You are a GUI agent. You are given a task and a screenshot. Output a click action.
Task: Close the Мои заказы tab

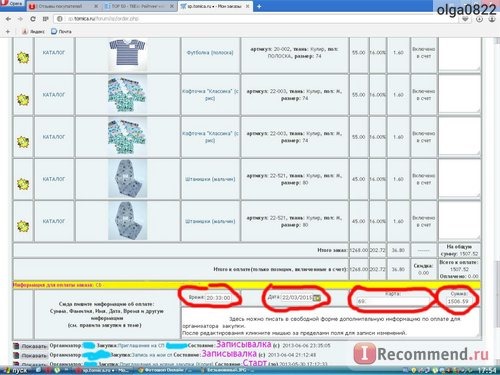248,6
